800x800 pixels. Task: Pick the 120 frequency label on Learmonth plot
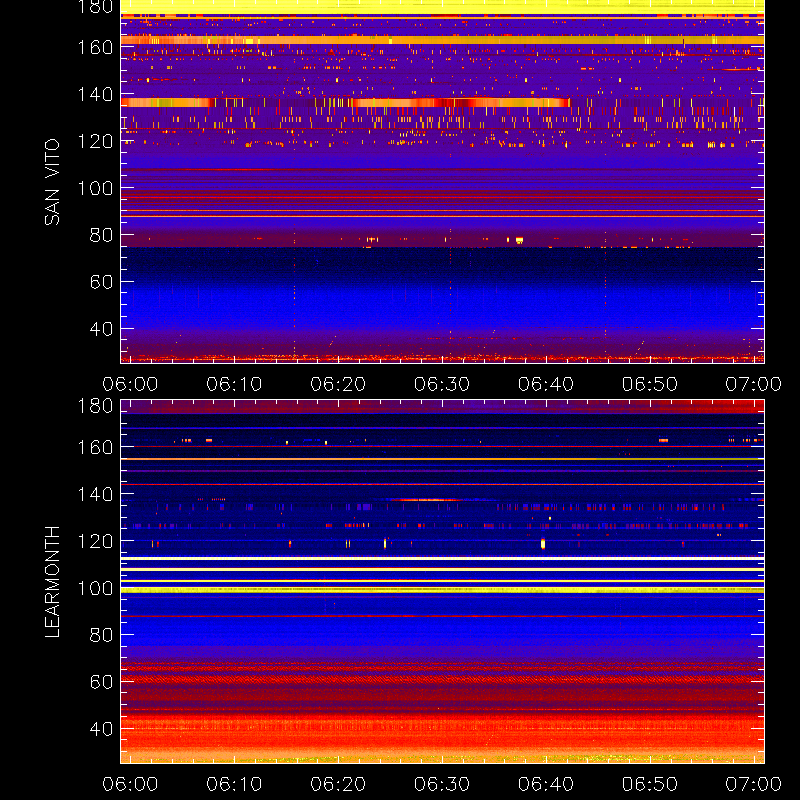tap(95, 541)
